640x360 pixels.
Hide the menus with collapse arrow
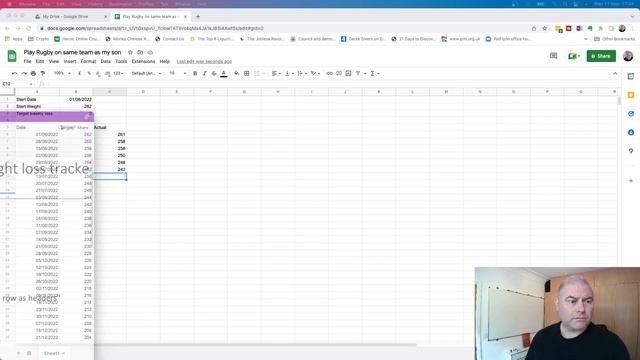pyautogui.click(x=615, y=73)
